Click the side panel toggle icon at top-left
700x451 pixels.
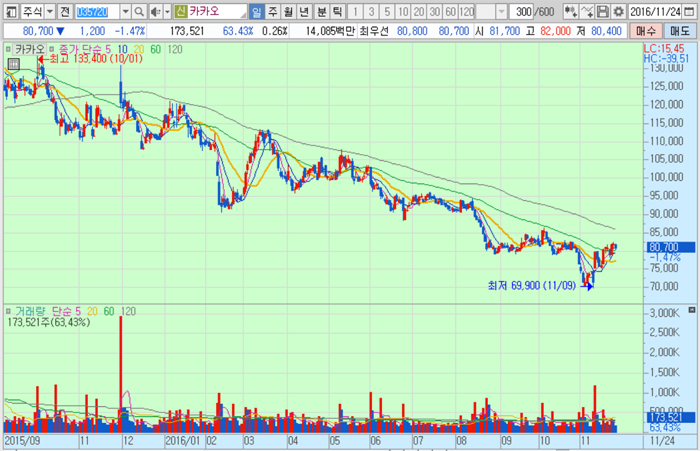[11, 12]
